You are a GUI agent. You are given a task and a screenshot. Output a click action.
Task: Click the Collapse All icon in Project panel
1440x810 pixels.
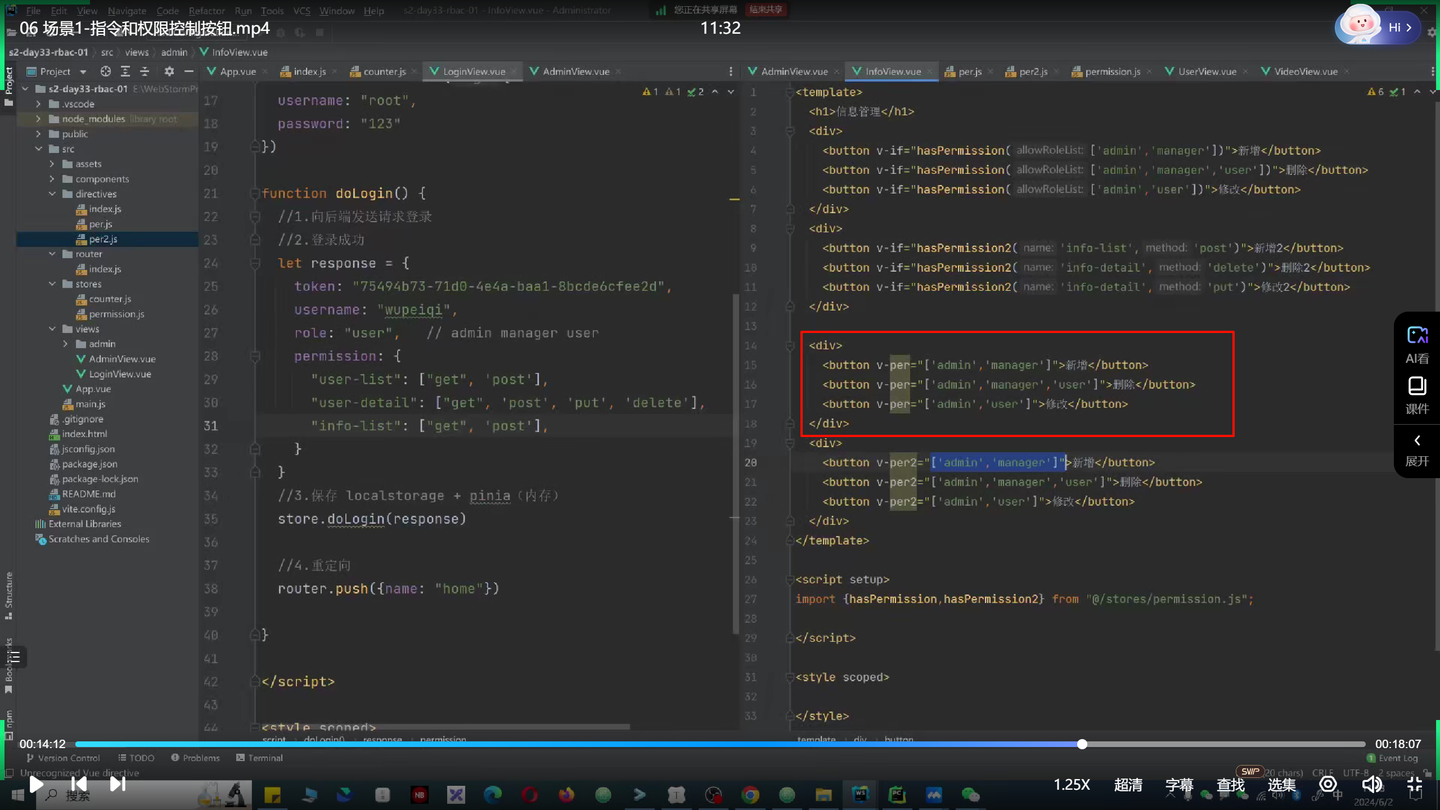pos(144,72)
